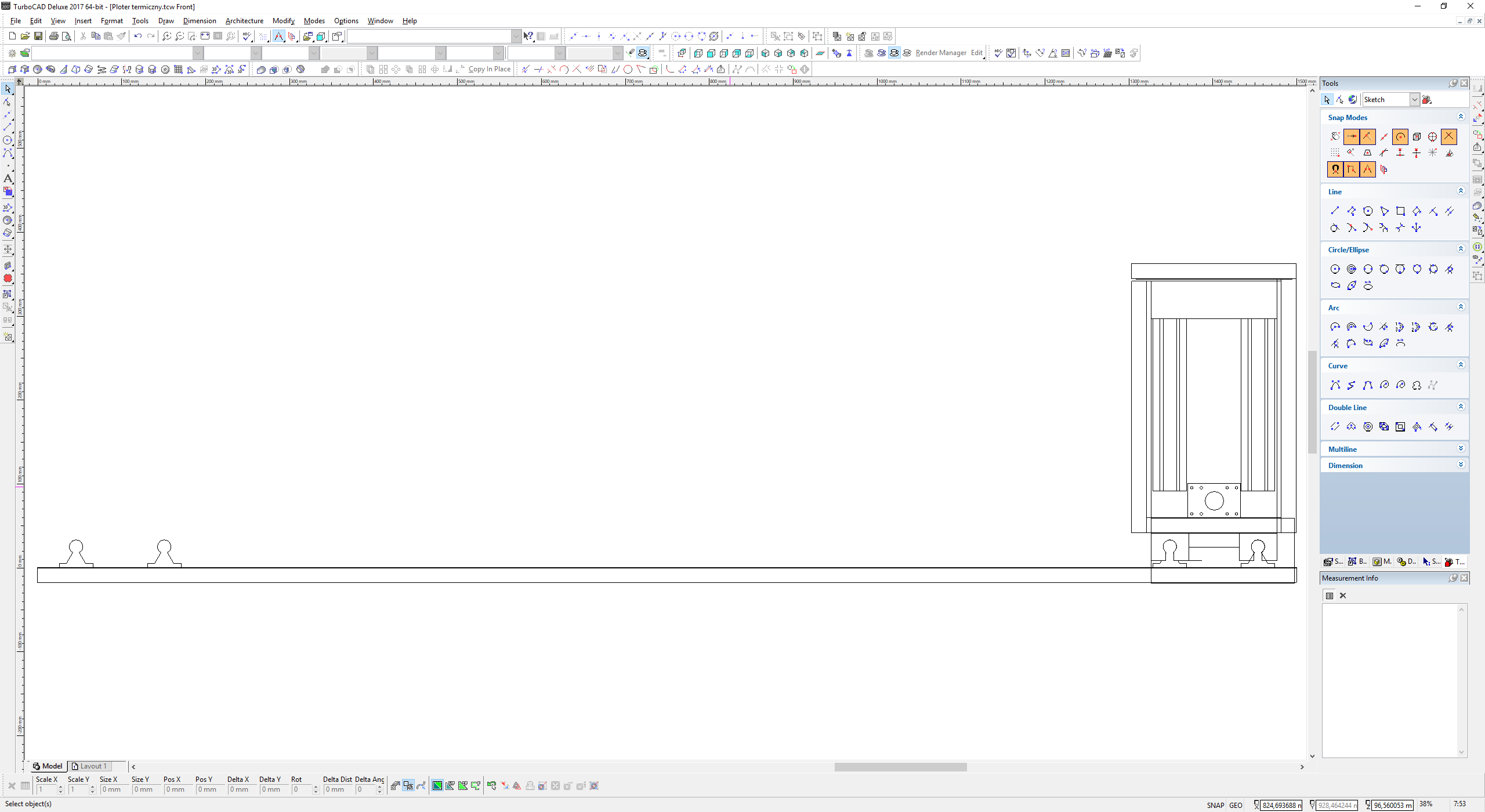
Task: Switch to the Layout 1 tab
Action: tap(93, 766)
